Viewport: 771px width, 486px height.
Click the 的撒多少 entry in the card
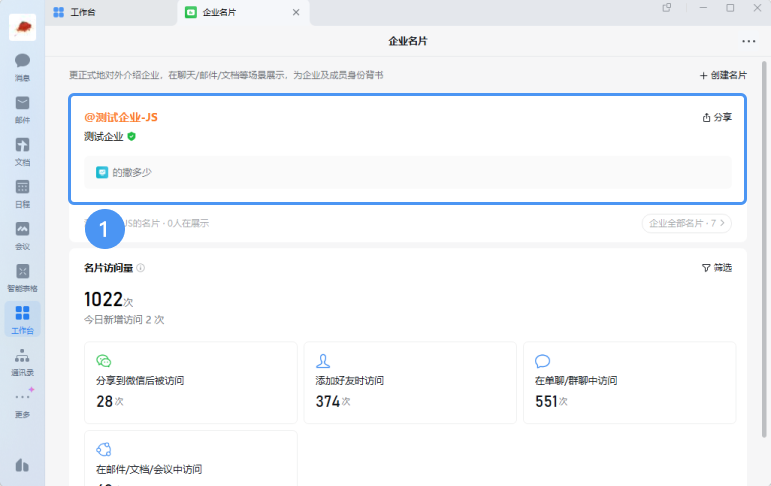(408, 172)
